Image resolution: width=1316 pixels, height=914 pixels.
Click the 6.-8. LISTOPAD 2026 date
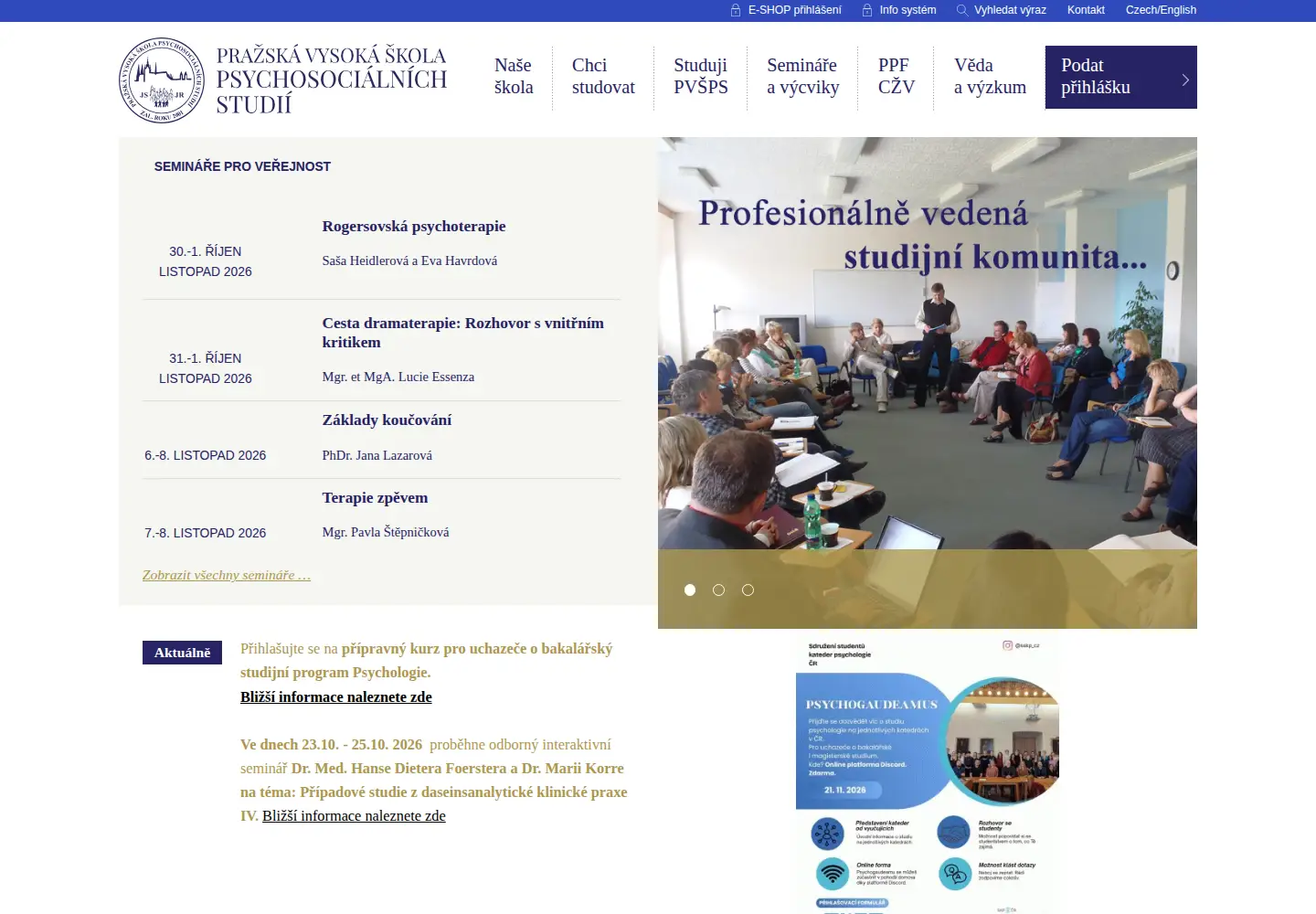(206, 455)
